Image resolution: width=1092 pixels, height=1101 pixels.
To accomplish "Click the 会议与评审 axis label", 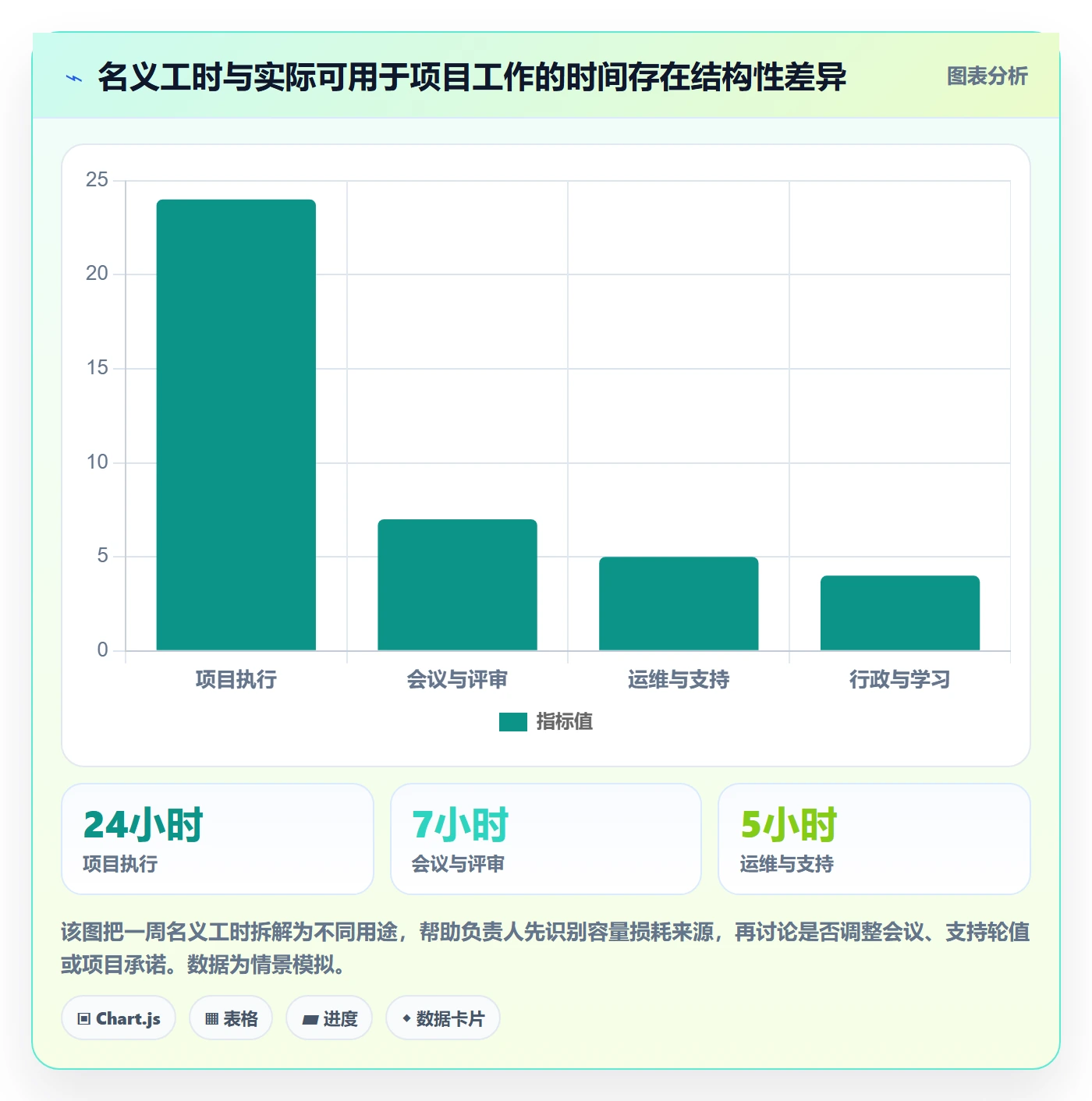I will 458,680.
